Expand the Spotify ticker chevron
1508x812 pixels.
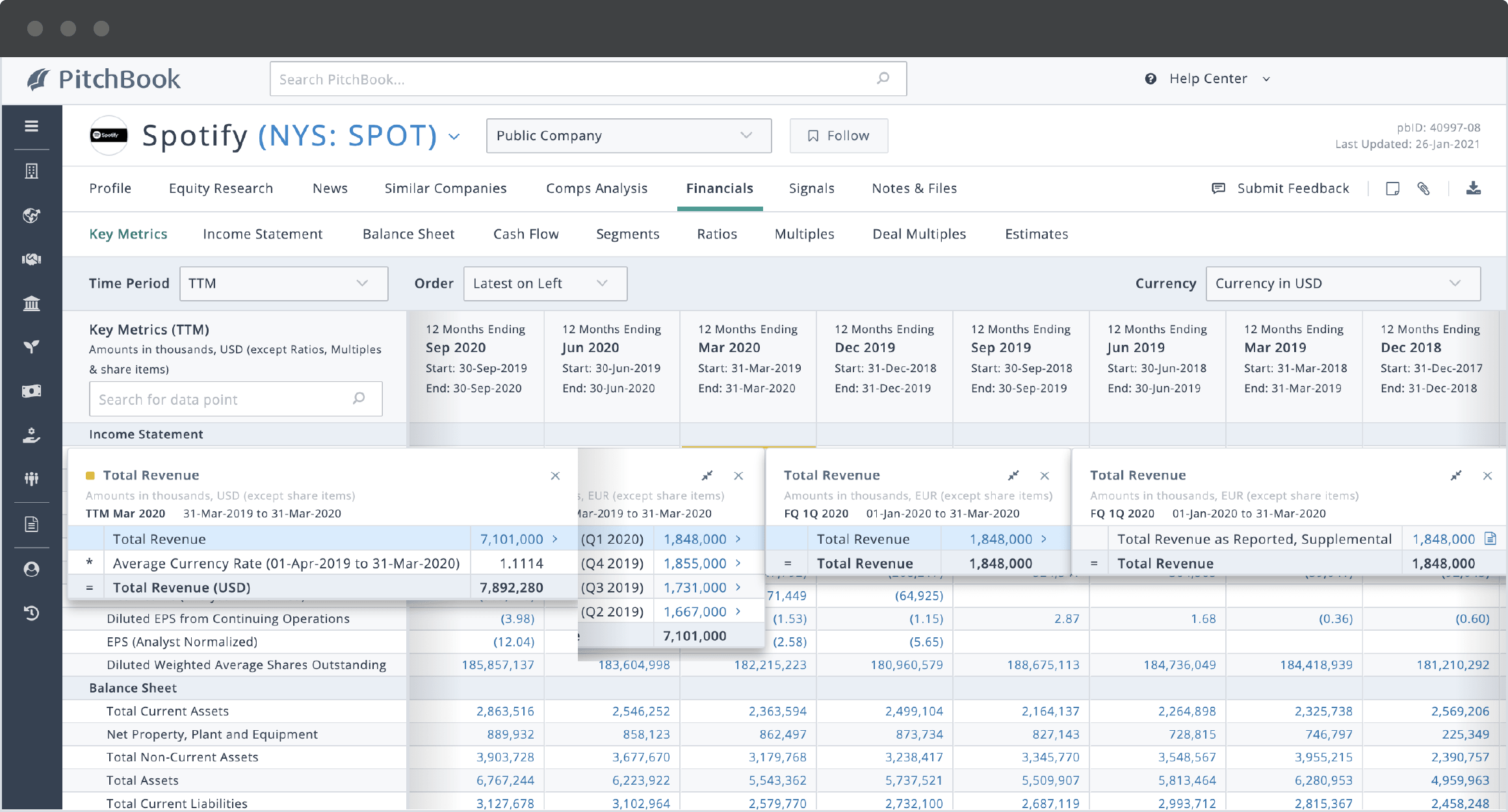click(x=453, y=136)
